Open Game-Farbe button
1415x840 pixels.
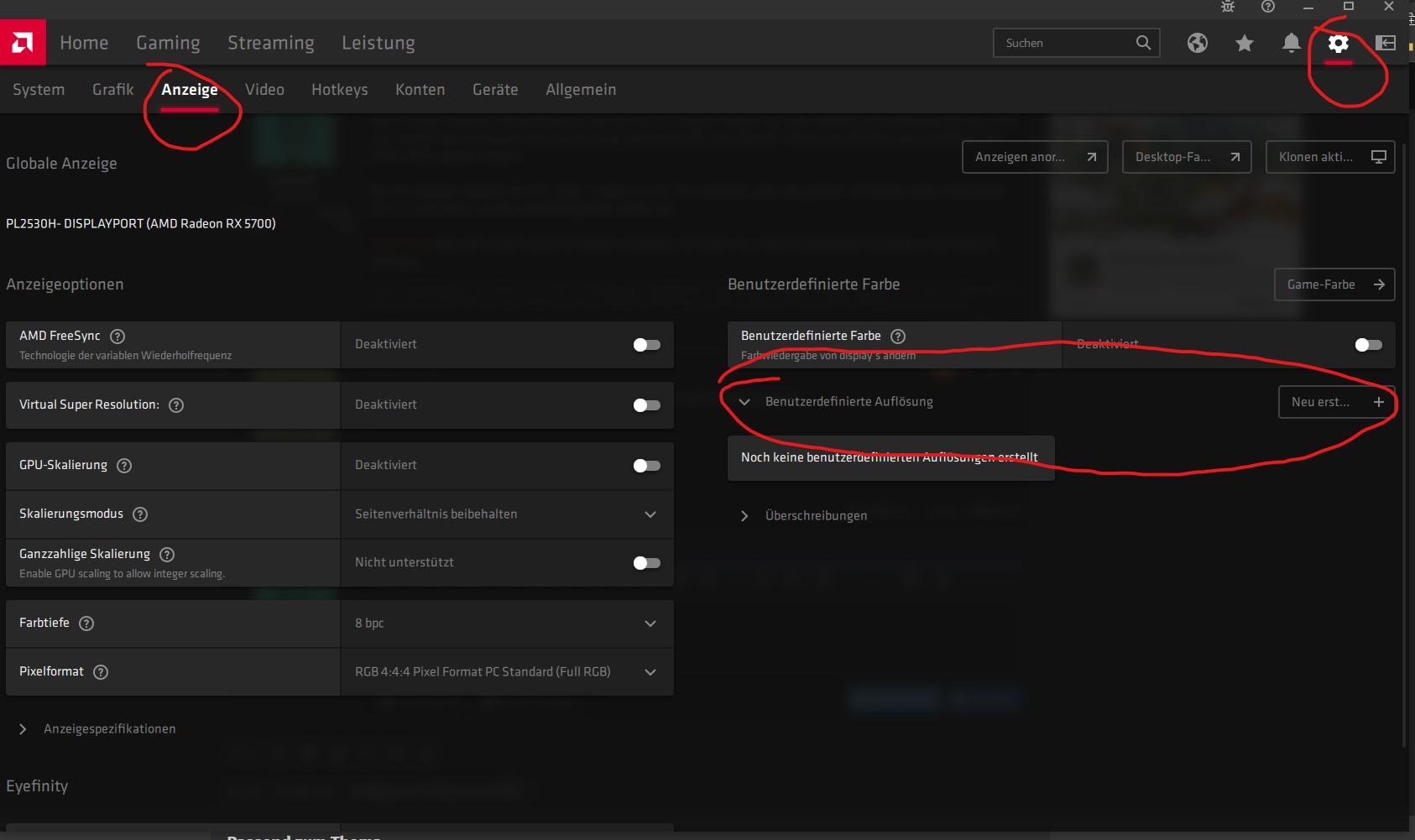(1334, 284)
